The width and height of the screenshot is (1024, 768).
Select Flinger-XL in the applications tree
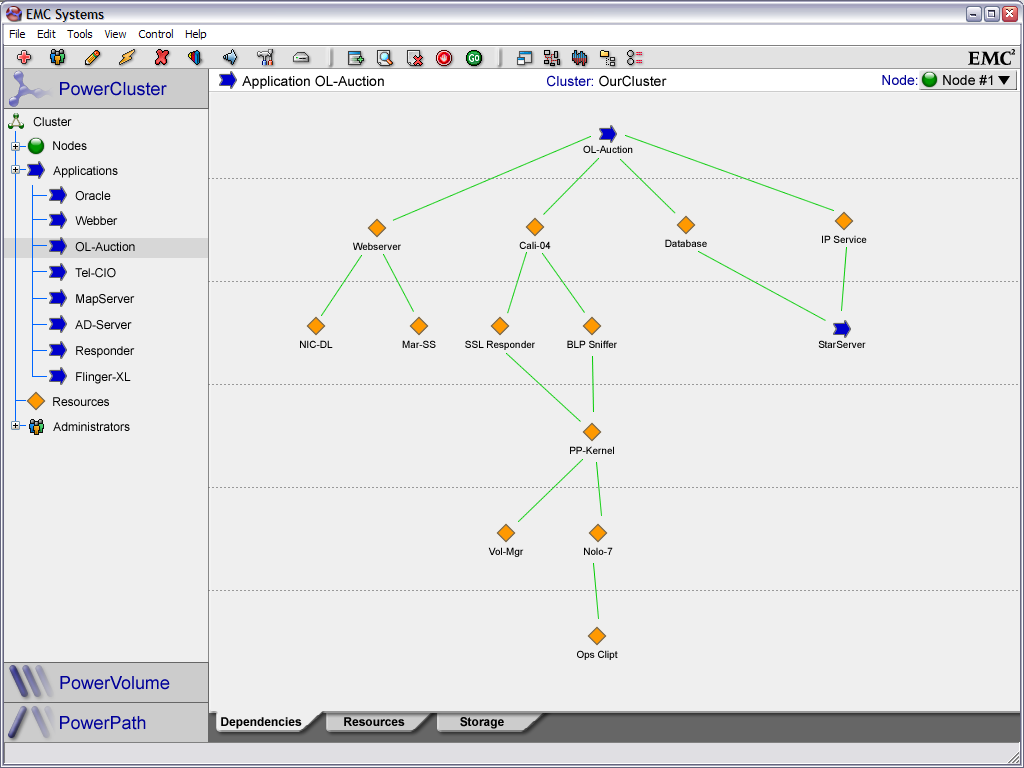click(x=103, y=377)
